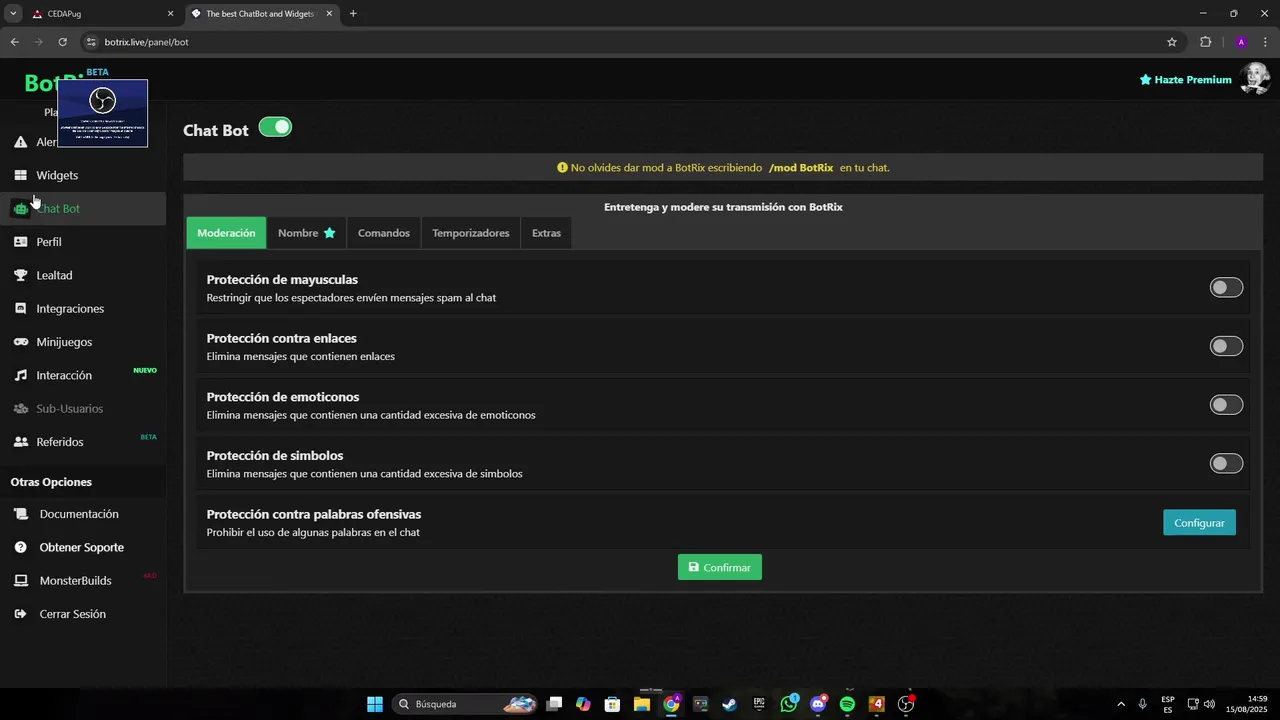This screenshot has height=720, width=1280.
Task: Open Discord from the taskbar
Action: tap(818, 704)
